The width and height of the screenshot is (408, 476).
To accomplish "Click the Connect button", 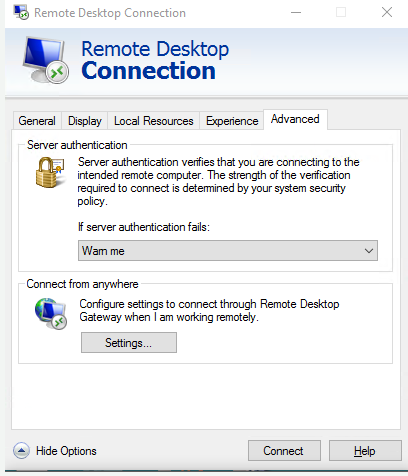I will click(x=284, y=451).
